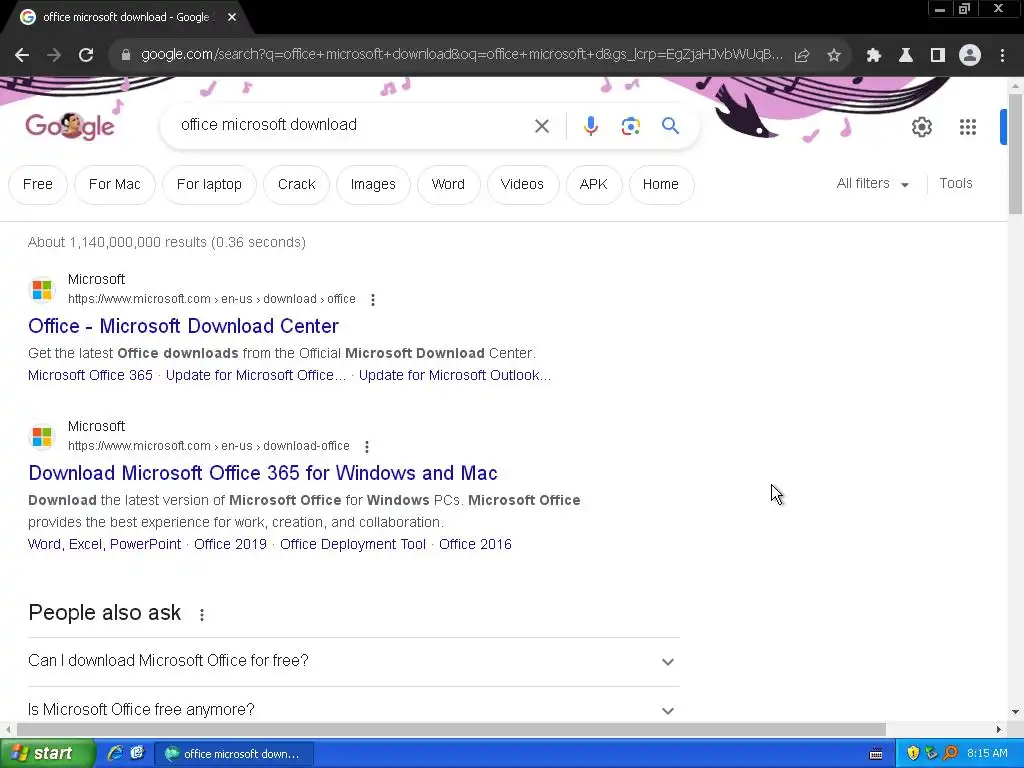This screenshot has height=768, width=1024.
Task: Open Office 2016 sublink
Action: [475, 545]
